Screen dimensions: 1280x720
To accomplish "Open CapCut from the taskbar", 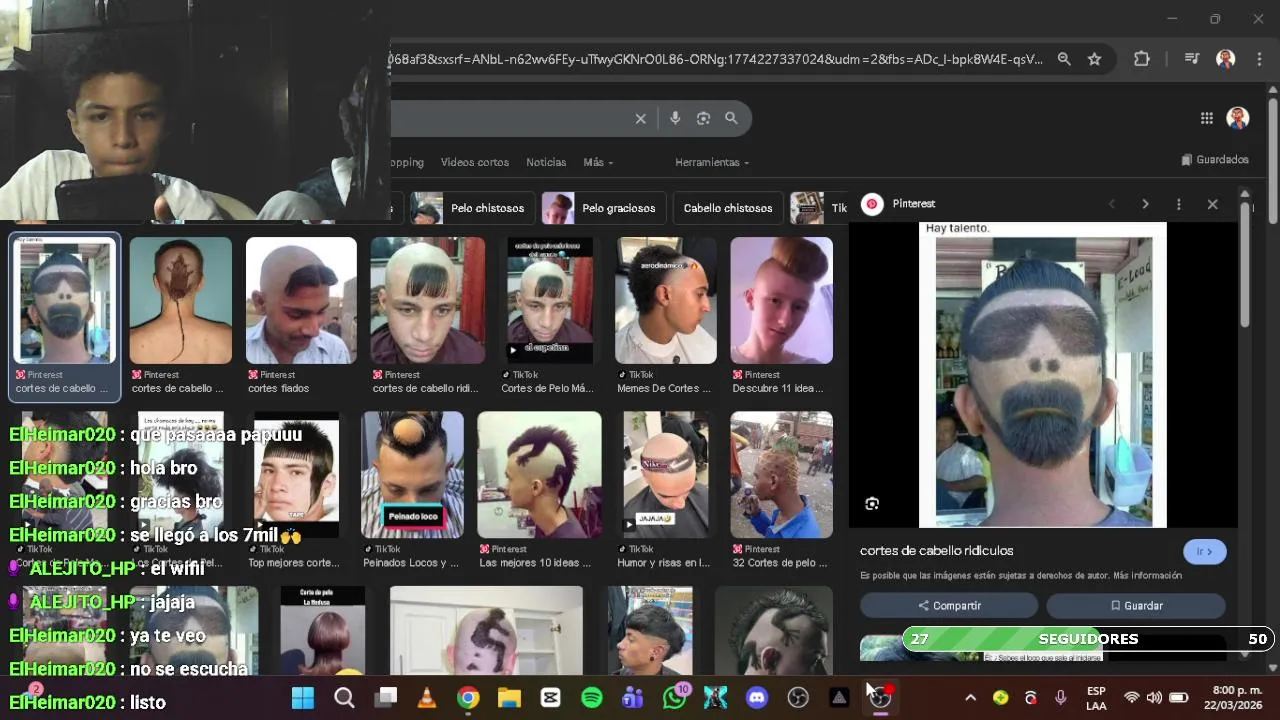I will point(550,697).
